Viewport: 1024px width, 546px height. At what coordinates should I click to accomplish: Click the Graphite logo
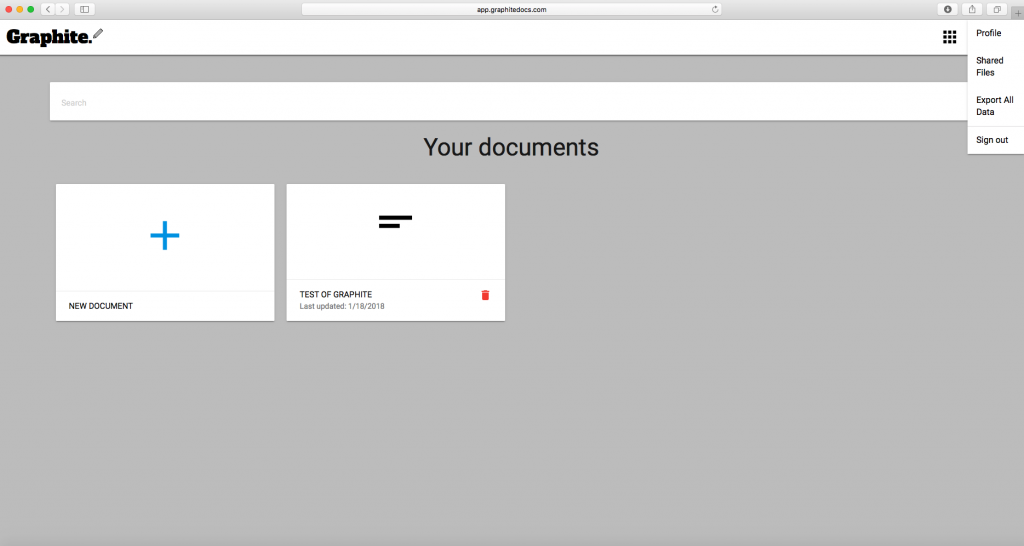[x=55, y=37]
